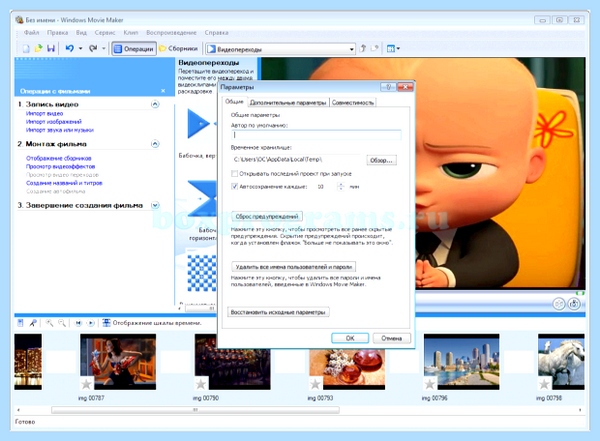Click the New project icon
The height and width of the screenshot is (441, 600).
[26, 49]
